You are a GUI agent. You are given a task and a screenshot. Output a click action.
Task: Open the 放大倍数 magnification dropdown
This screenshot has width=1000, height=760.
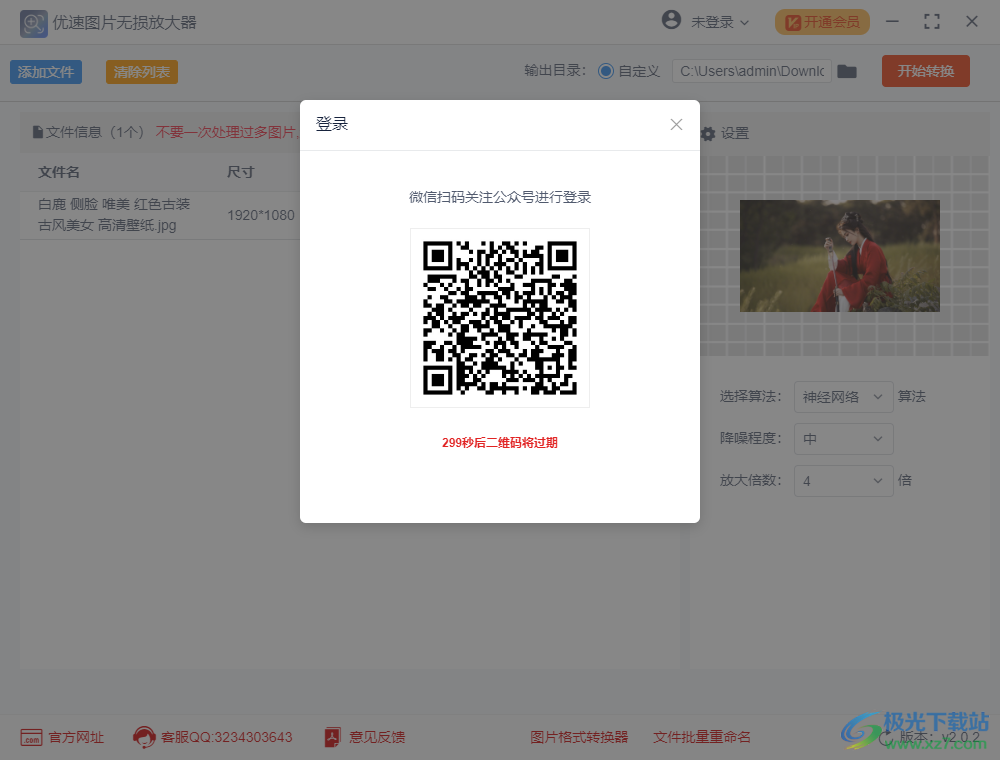[843, 481]
